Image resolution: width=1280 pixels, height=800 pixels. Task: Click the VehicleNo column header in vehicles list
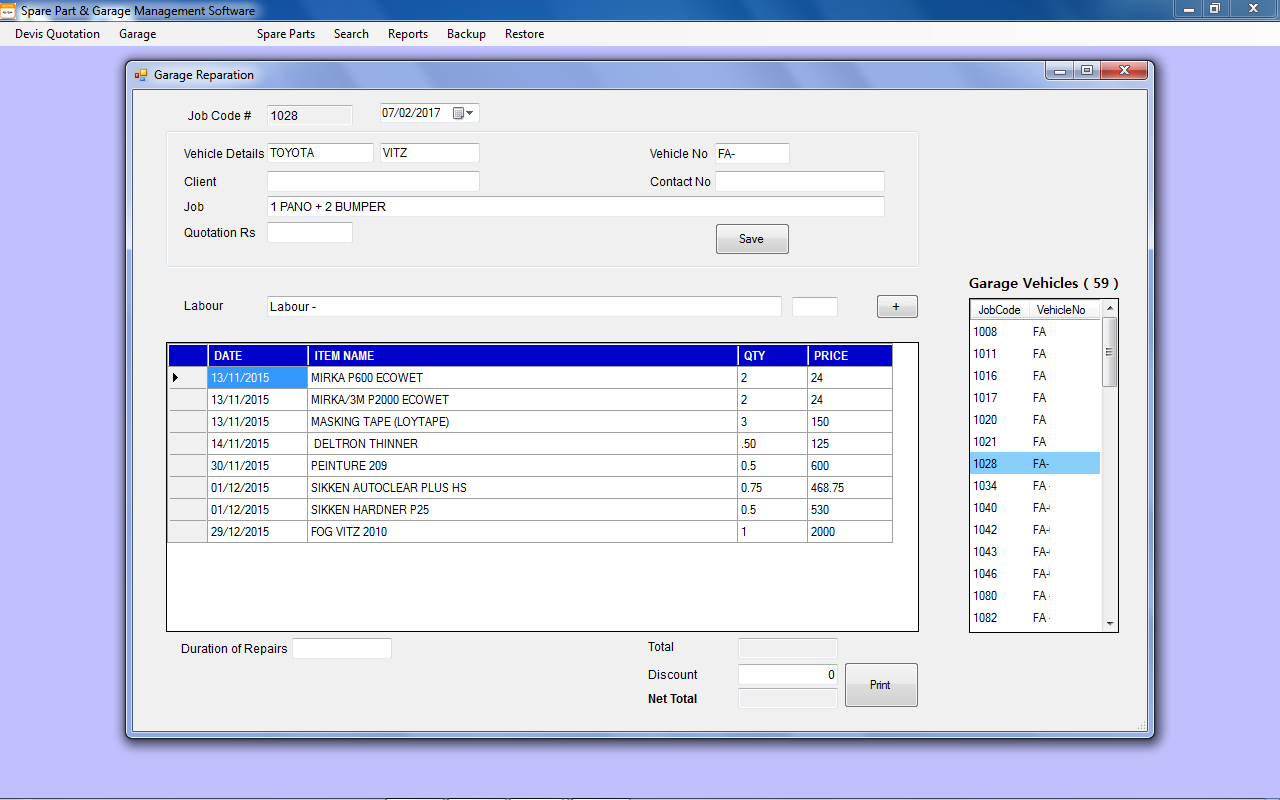coord(1064,310)
